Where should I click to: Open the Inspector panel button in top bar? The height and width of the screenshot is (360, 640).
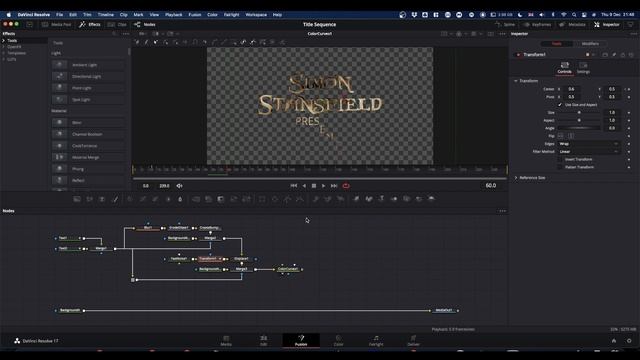pos(607,24)
